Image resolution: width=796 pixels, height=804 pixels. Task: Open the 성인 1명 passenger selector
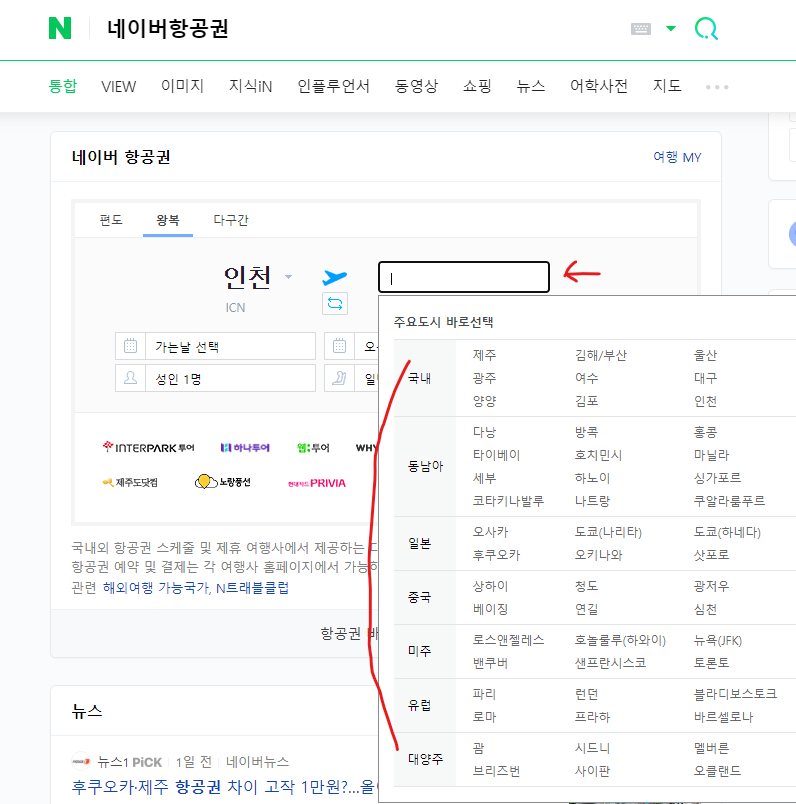click(215, 378)
